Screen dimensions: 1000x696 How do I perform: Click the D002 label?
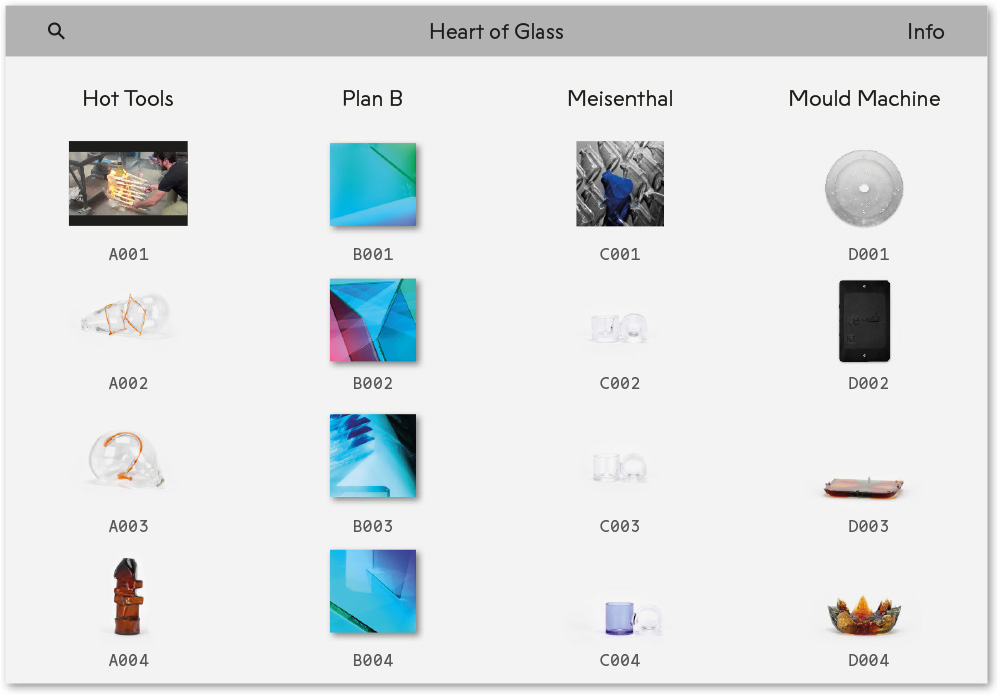coord(869,383)
